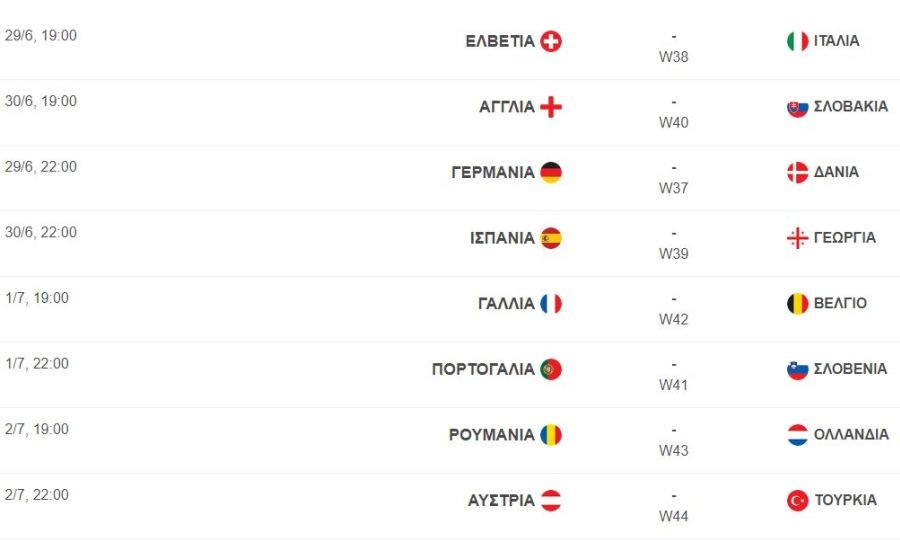This screenshot has width=900, height=540.
Task: Click the Portugal flag next to ΠΟΡΤΟΓΑΛΙΑ
Action: (x=551, y=369)
